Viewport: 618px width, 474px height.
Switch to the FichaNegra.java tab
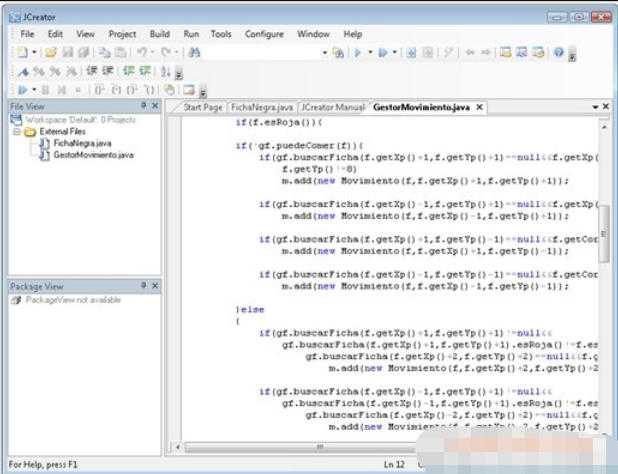click(261, 107)
